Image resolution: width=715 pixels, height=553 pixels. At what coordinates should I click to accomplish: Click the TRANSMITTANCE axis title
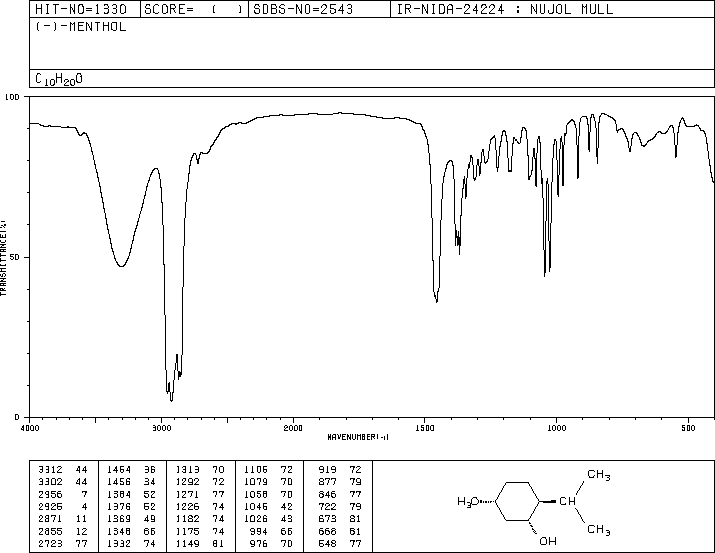3,258
